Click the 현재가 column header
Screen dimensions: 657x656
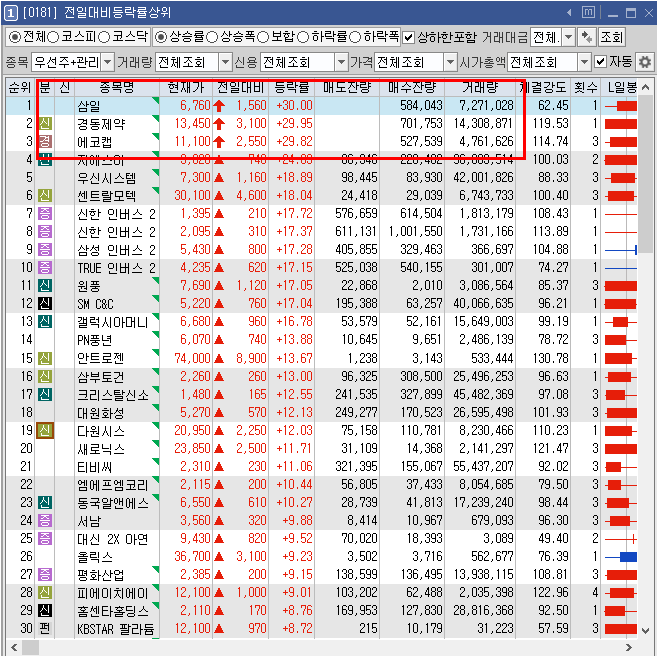point(186,87)
